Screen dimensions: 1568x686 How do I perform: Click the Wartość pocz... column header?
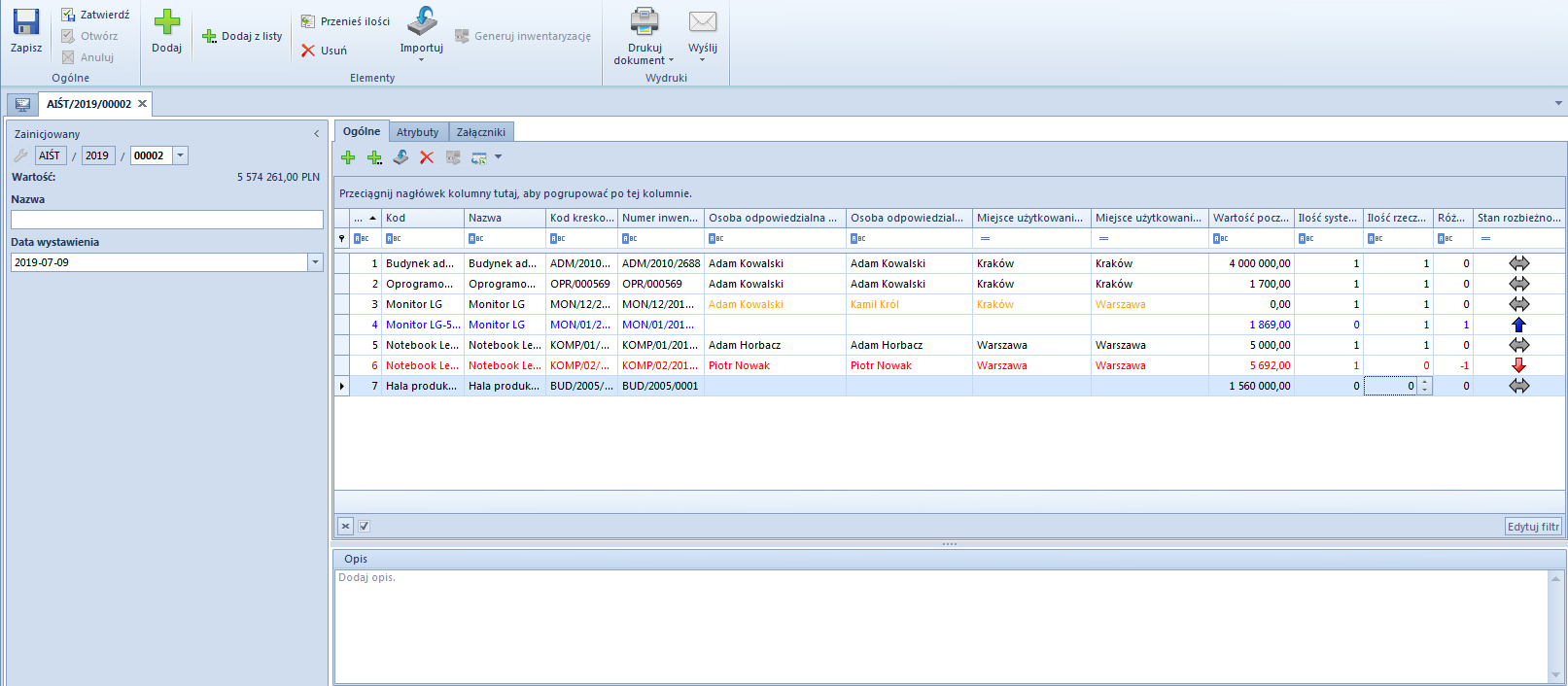pos(1251,218)
